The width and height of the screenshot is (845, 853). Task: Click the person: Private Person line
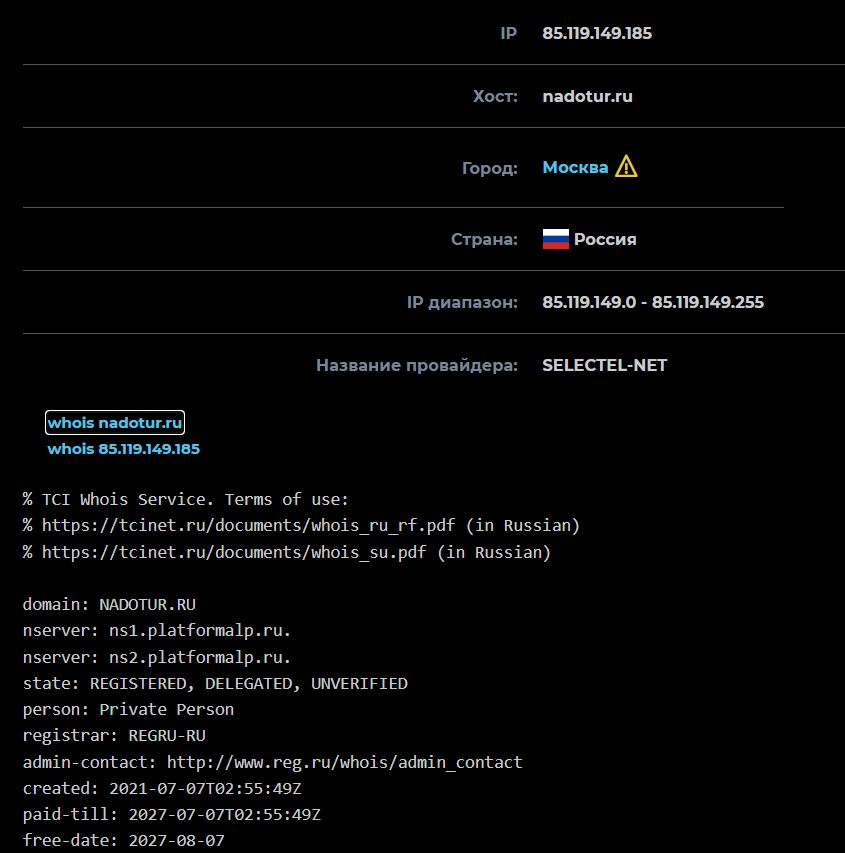tap(128, 709)
